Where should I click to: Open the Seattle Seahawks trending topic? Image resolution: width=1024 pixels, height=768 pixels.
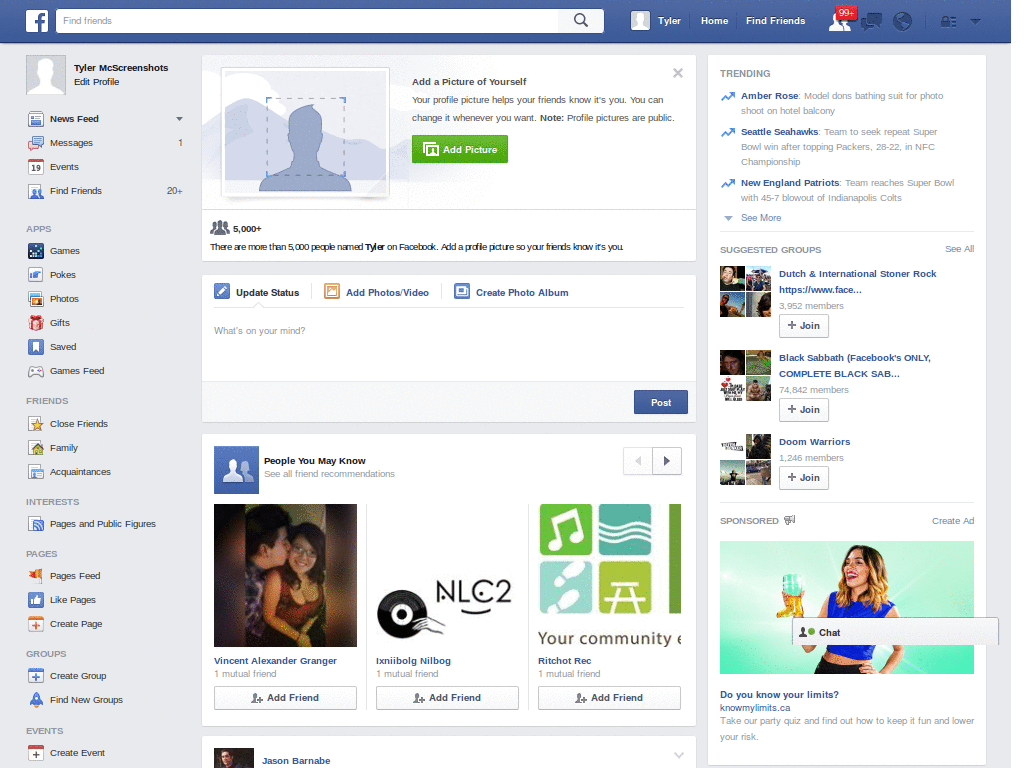pos(779,132)
